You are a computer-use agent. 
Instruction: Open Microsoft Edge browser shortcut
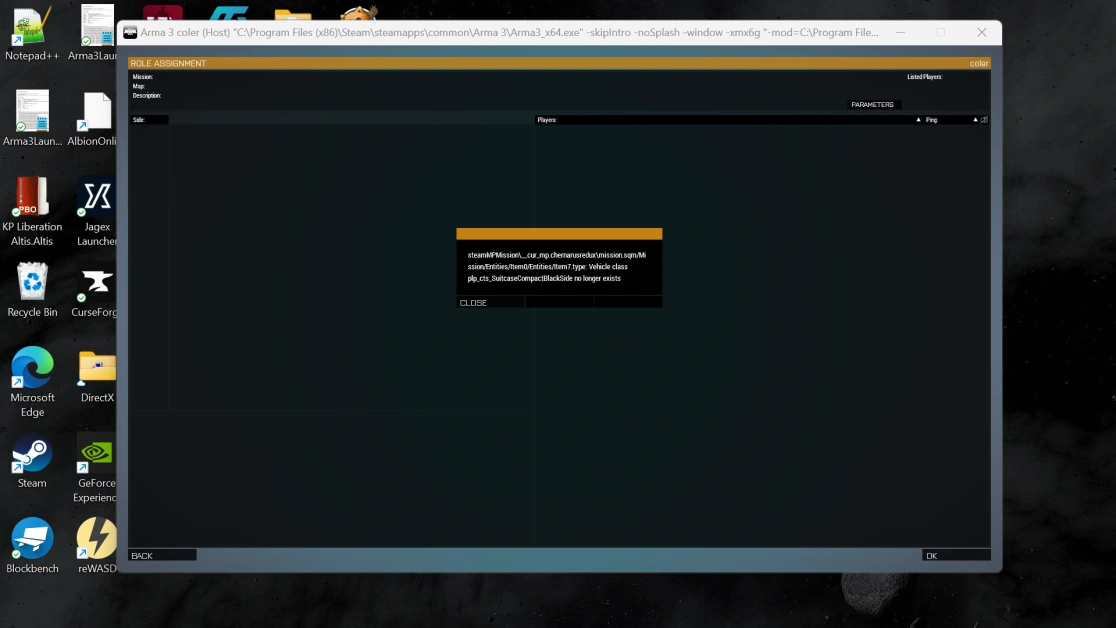point(32,382)
